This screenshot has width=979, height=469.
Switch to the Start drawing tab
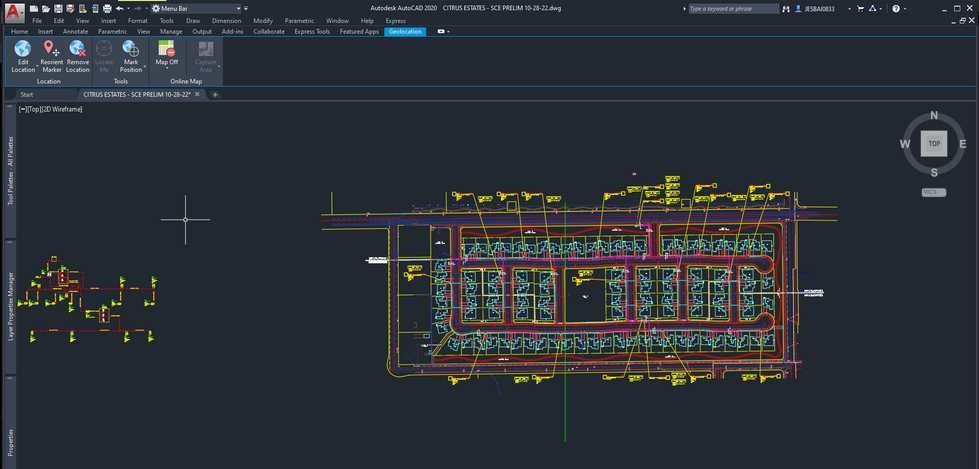tap(27, 94)
